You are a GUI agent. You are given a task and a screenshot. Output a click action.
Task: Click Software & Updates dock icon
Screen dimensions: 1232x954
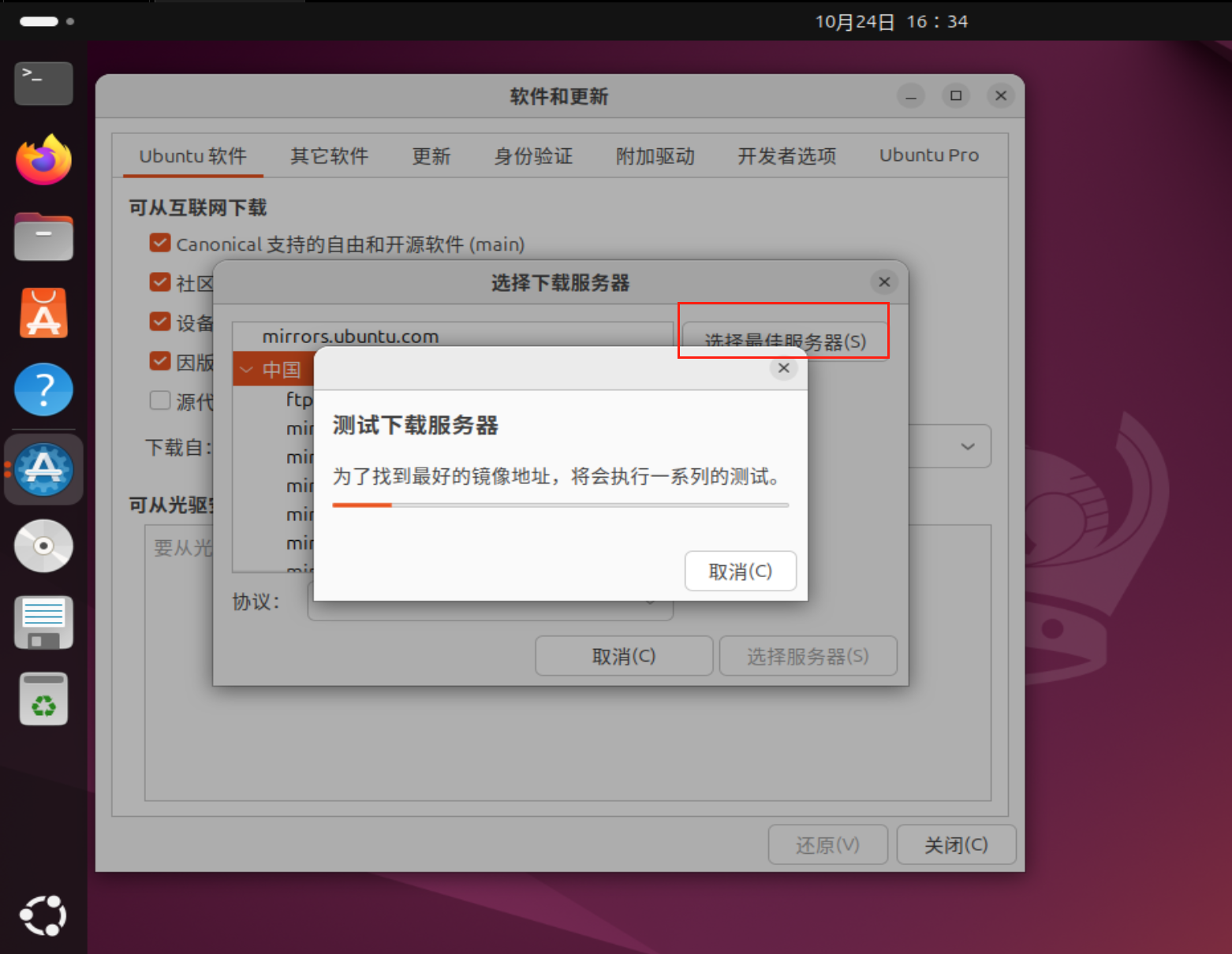(x=43, y=469)
